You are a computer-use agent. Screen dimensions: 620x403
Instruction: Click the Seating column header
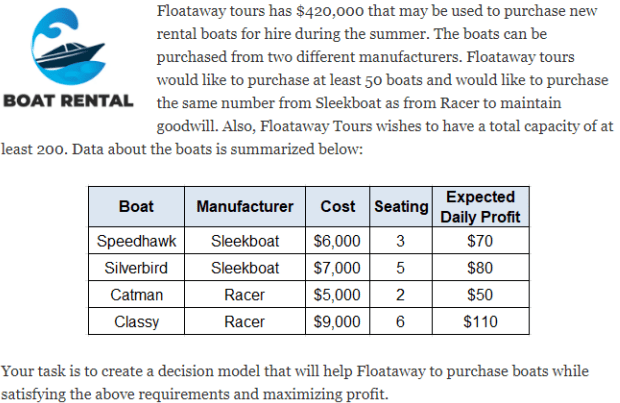400,207
